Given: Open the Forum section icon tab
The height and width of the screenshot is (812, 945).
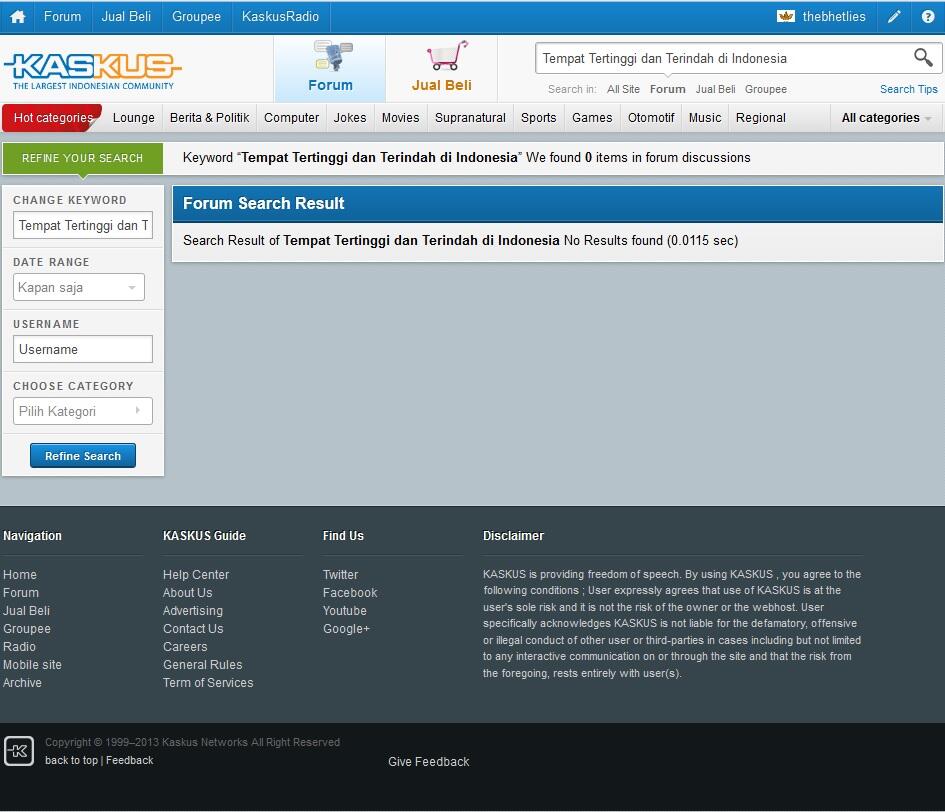Looking at the screenshot, I should pos(330,68).
